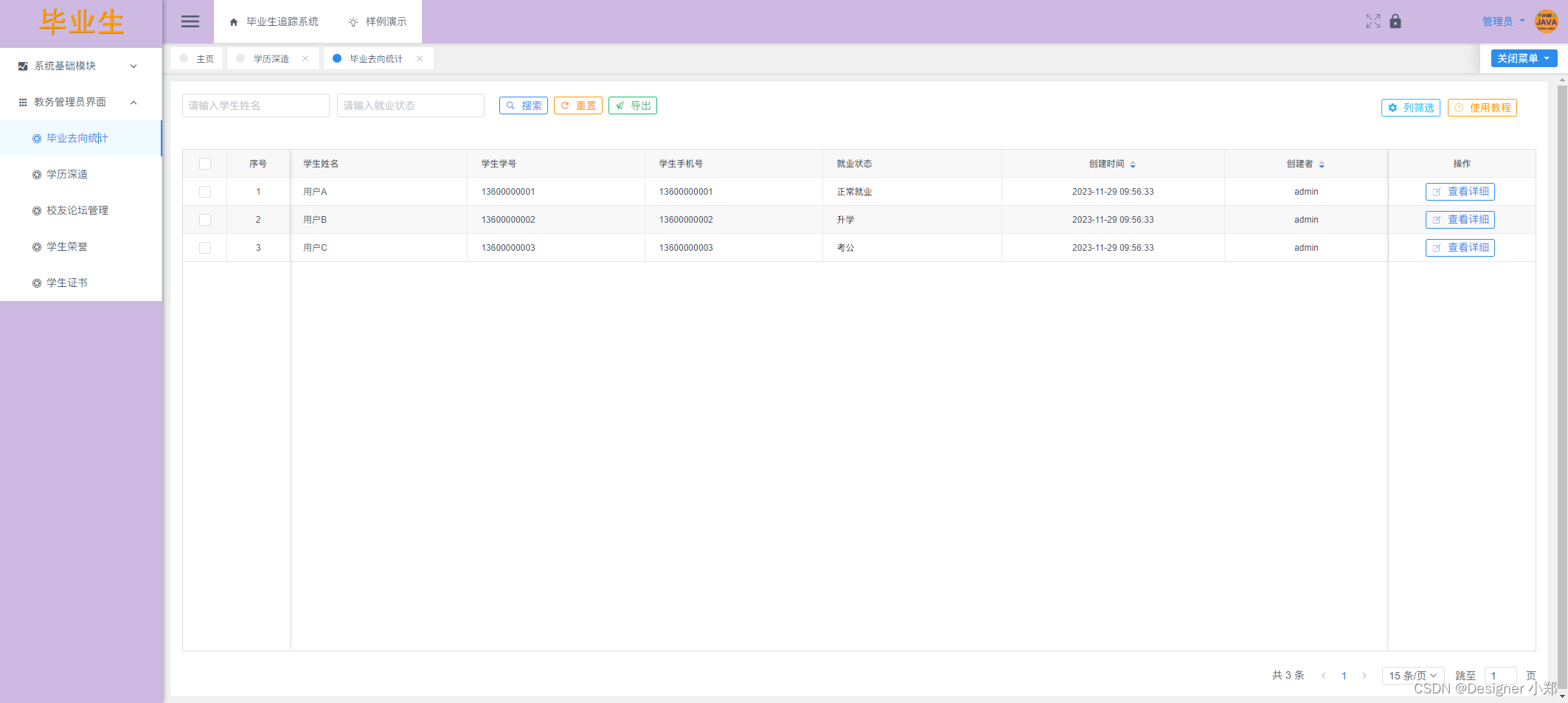Click the lock screen icon
Image resolution: width=1568 pixels, height=703 pixels.
coord(1395,21)
